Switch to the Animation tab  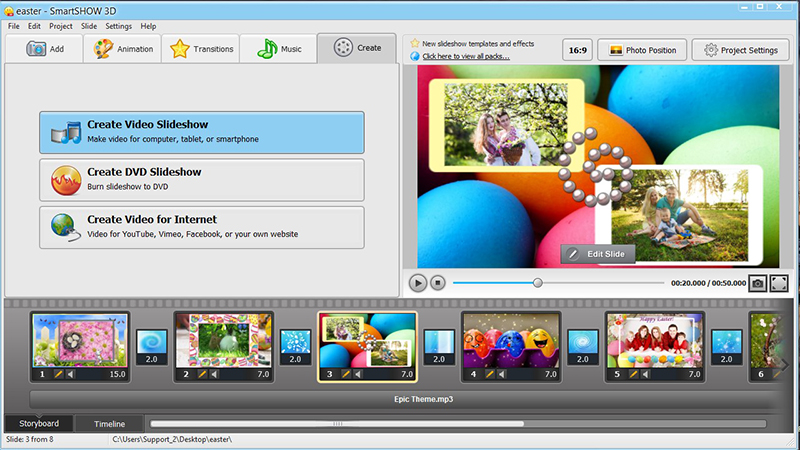pyautogui.click(x=123, y=49)
